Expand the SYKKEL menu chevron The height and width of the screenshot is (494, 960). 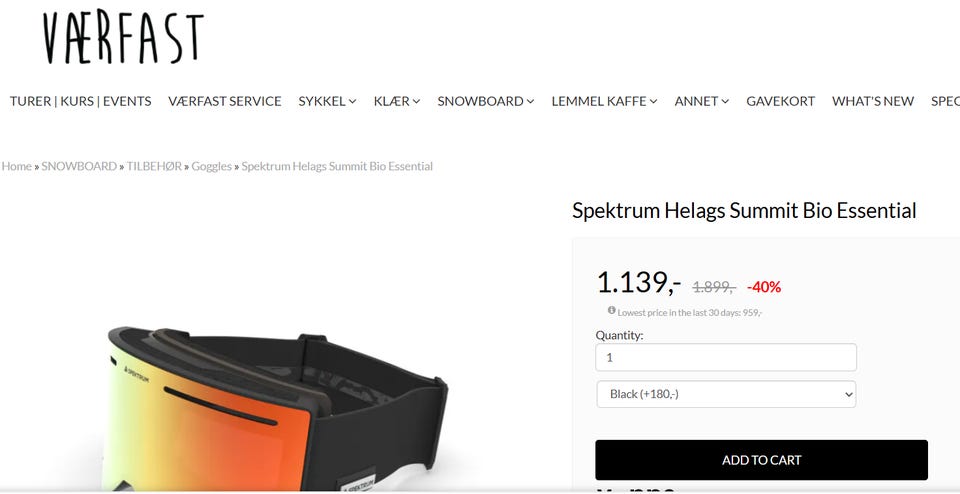click(352, 102)
